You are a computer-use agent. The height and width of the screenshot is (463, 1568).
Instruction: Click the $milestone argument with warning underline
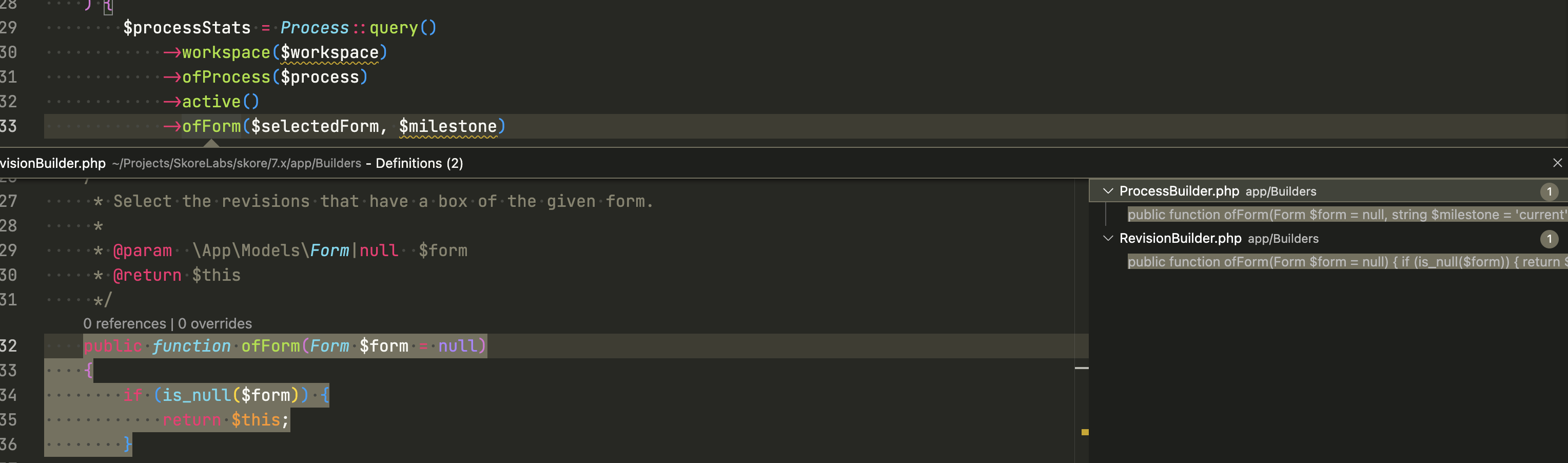click(x=448, y=126)
